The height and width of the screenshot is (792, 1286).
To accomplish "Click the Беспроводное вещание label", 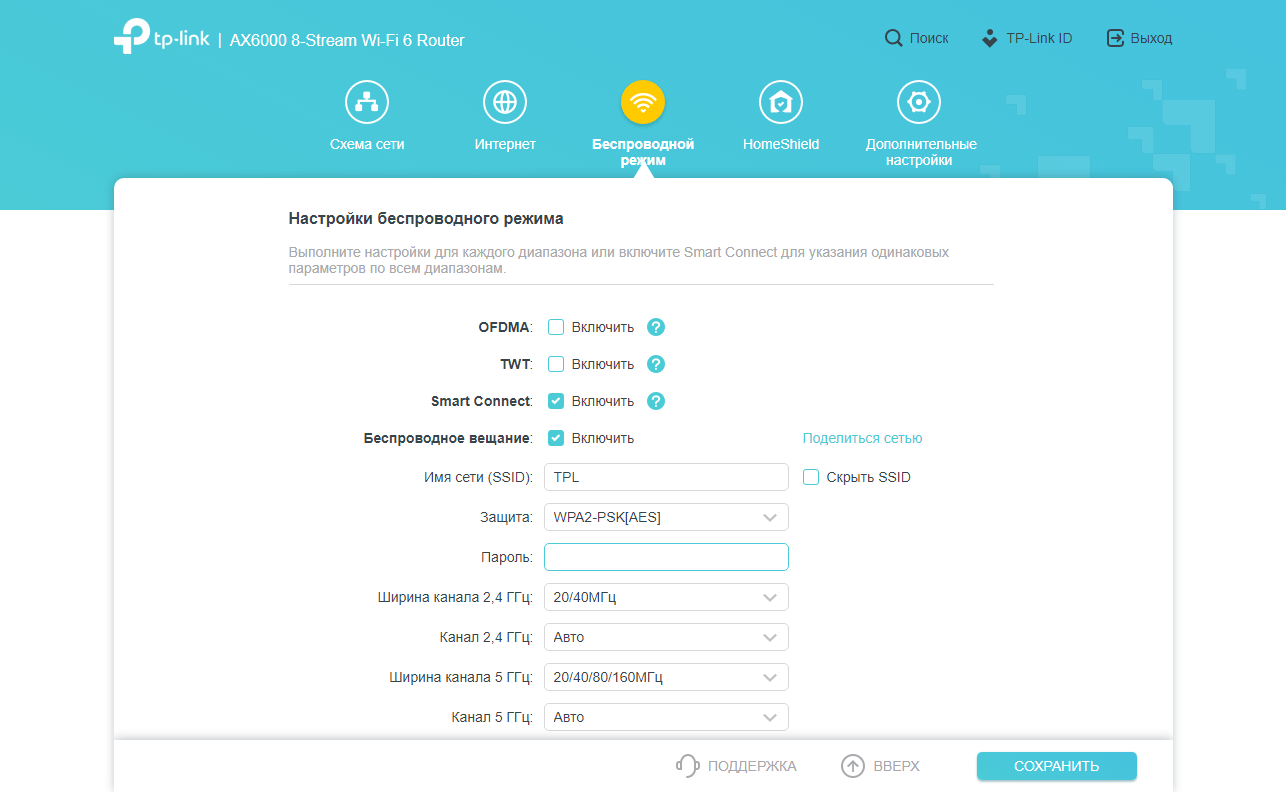I will point(447,438).
